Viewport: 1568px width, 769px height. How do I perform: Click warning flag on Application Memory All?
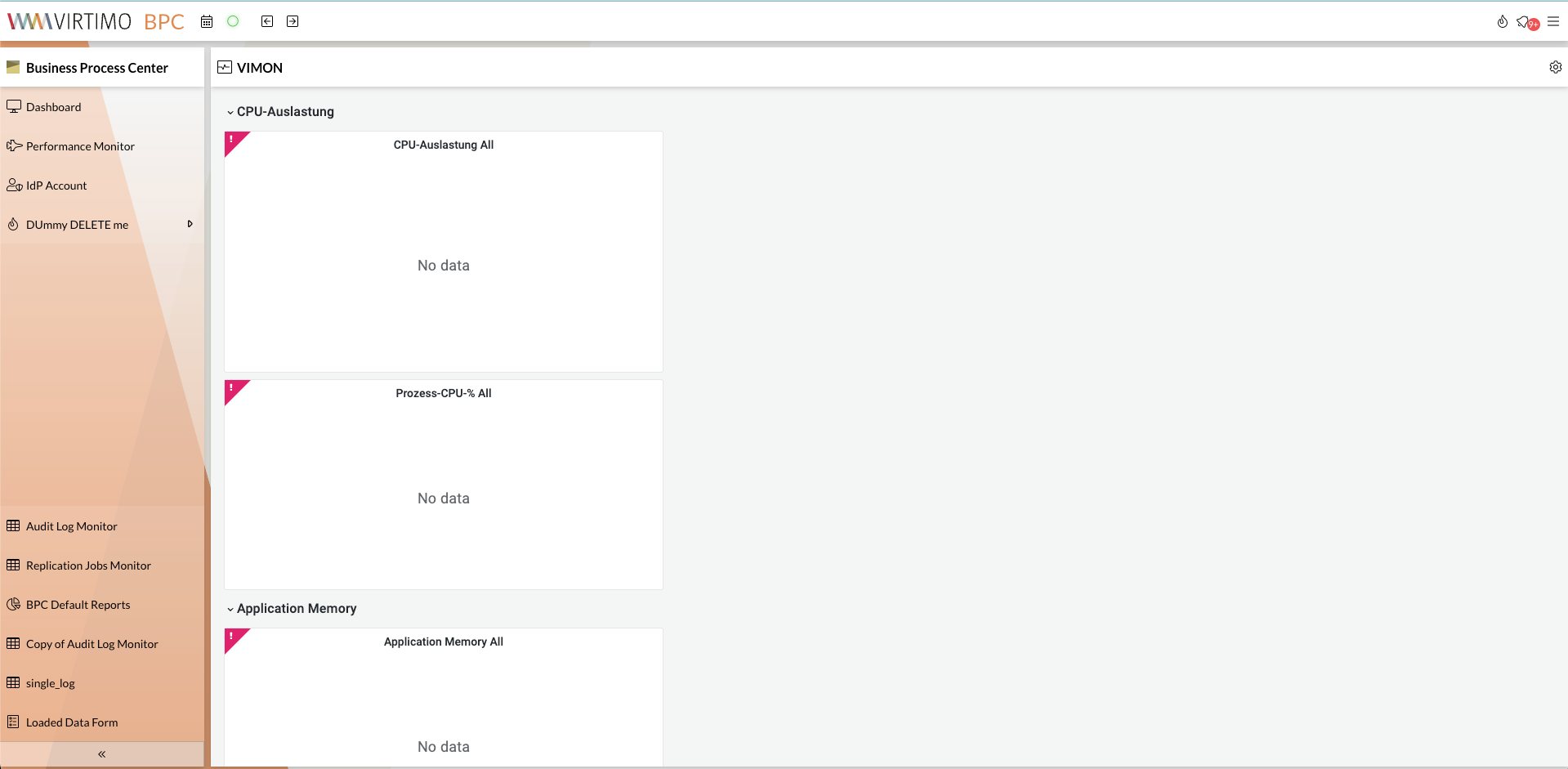tap(233, 637)
